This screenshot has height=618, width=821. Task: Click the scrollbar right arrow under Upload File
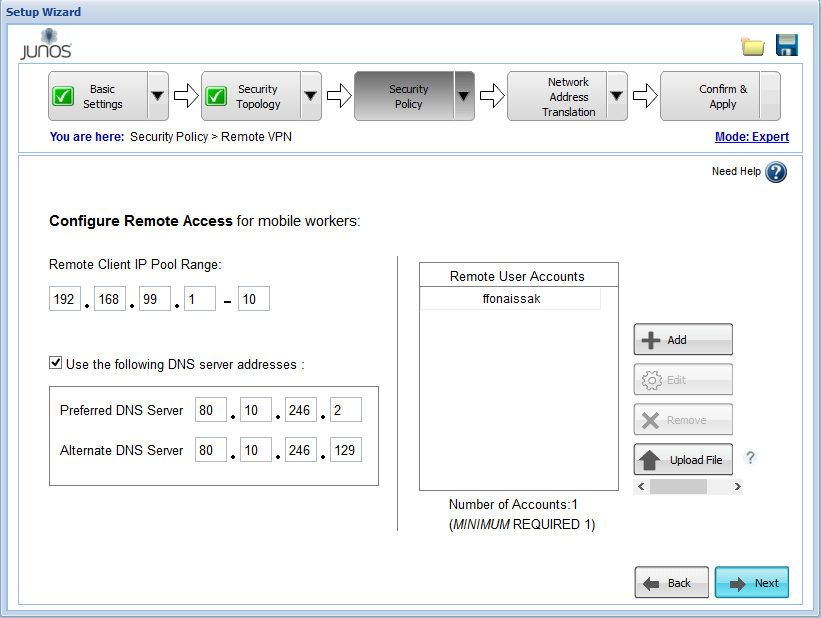click(737, 487)
